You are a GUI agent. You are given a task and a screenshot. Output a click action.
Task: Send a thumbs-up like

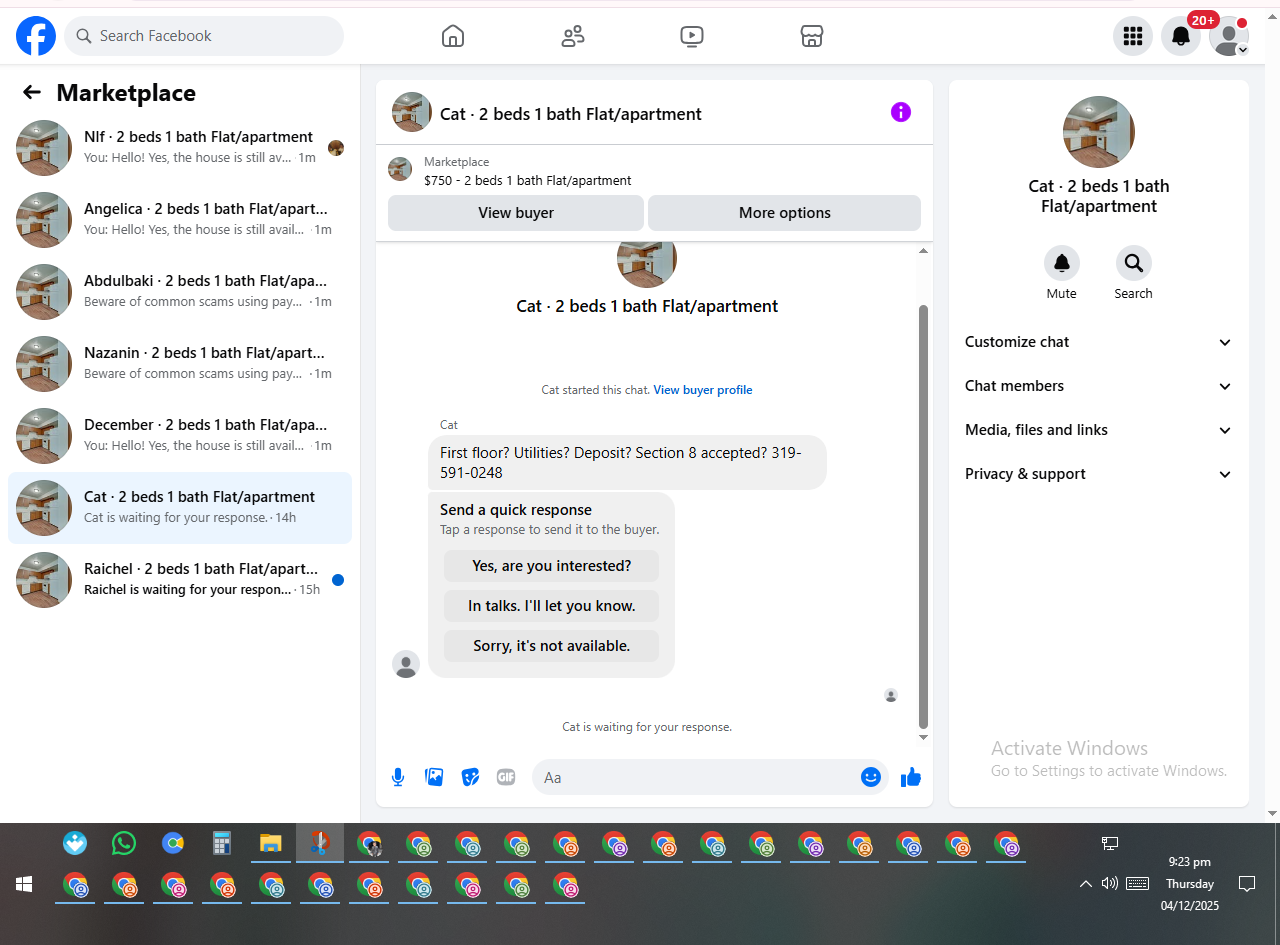911,777
